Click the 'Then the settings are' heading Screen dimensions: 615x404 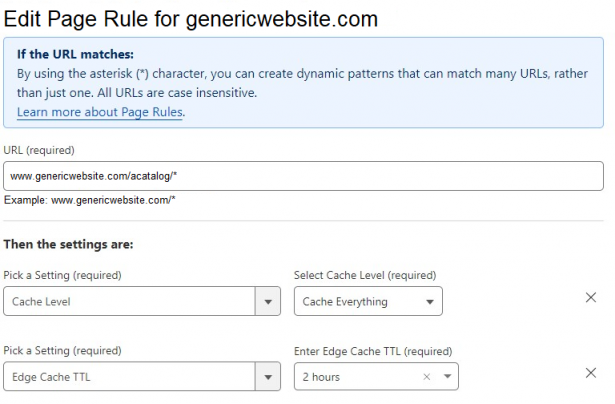68,244
